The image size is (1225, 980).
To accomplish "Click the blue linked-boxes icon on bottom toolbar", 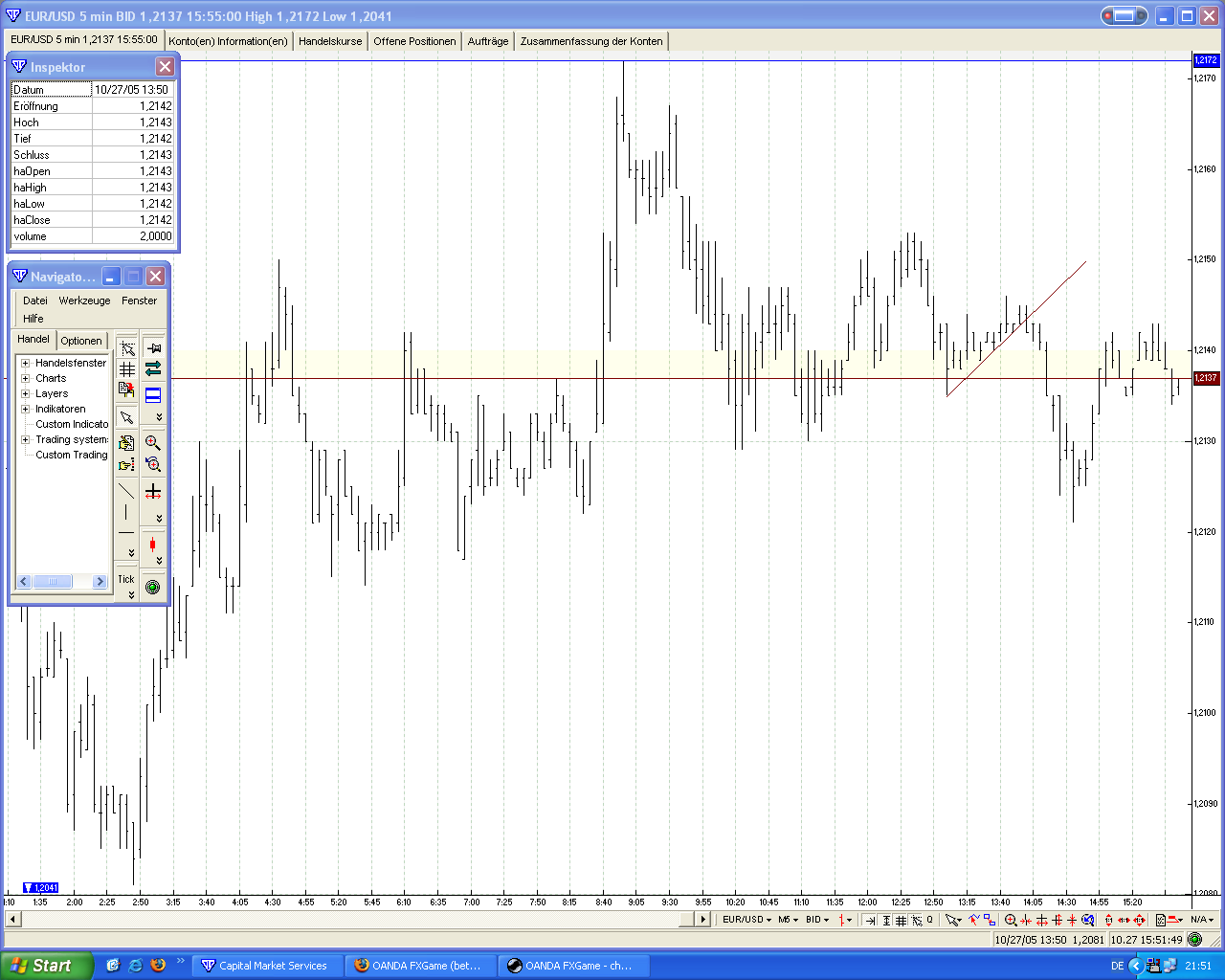I will (x=990, y=920).
